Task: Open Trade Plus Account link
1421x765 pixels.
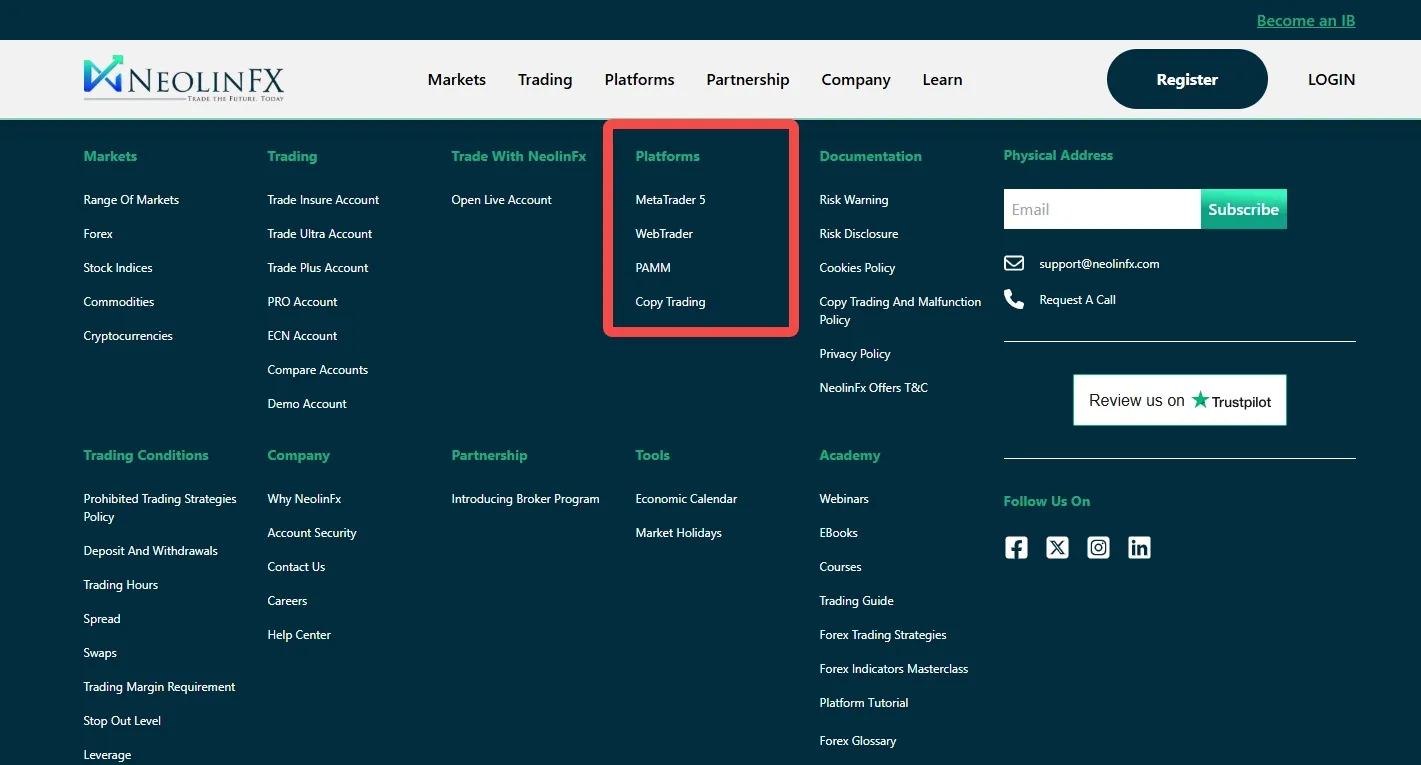Action: pos(318,268)
